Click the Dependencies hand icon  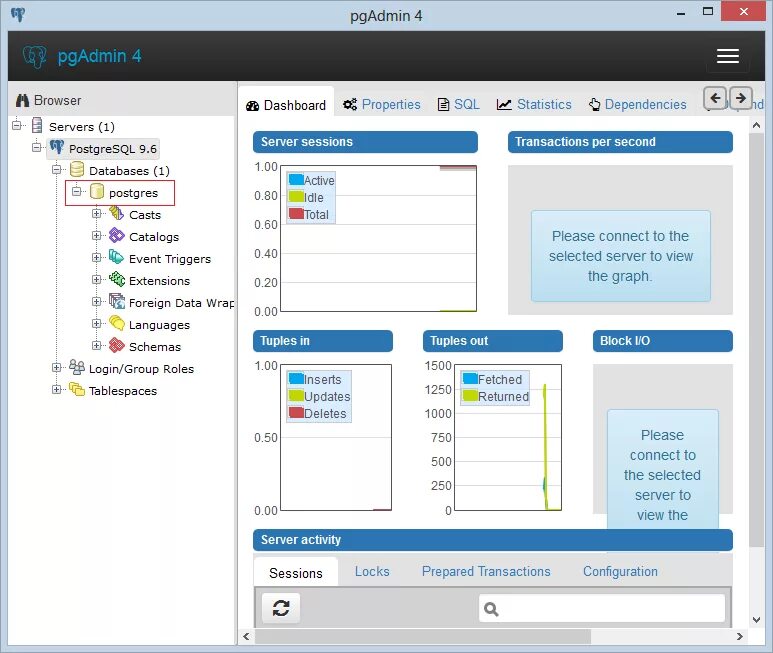pos(595,104)
